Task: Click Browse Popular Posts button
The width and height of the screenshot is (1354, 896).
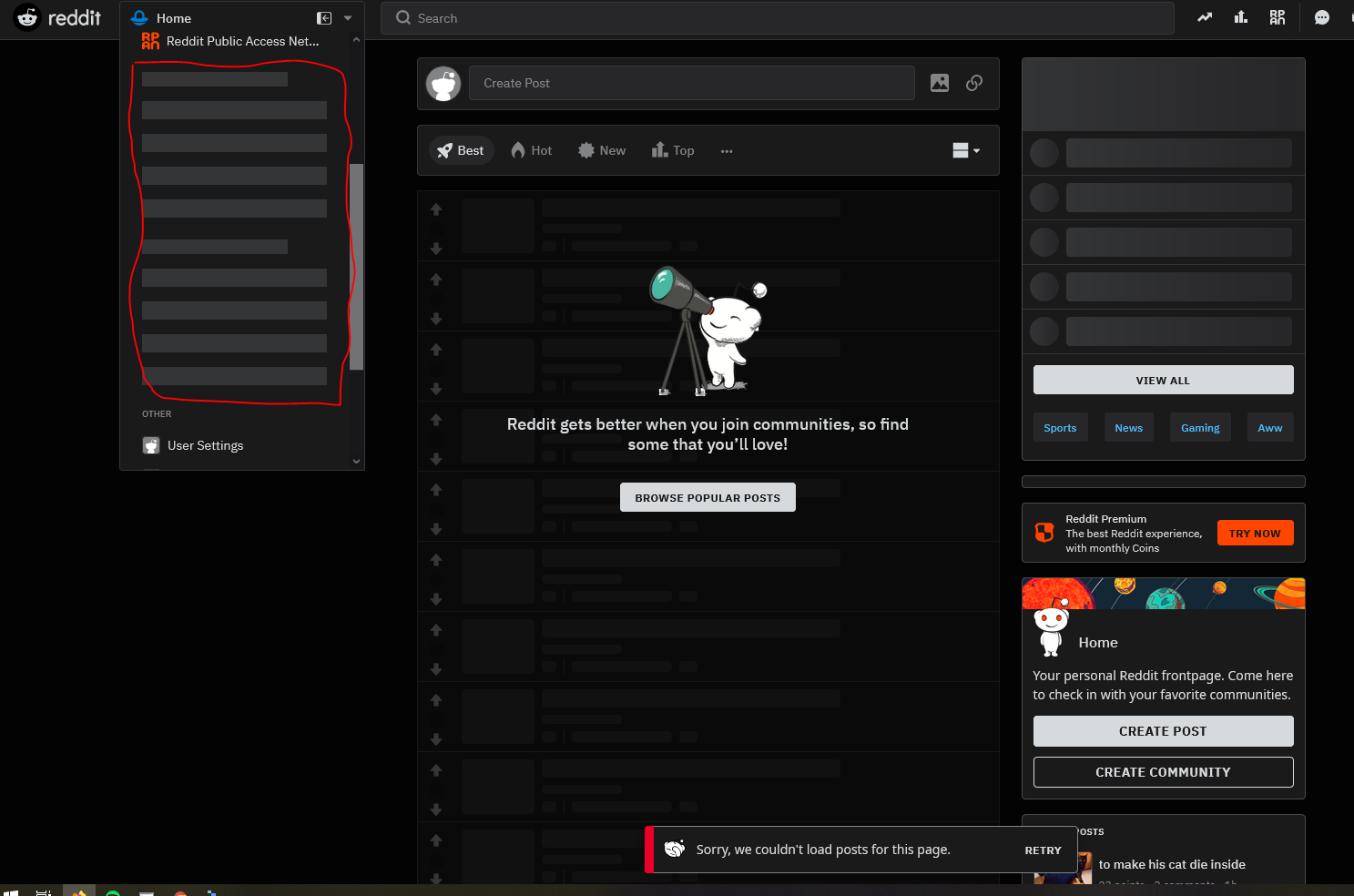Action: [708, 497]
